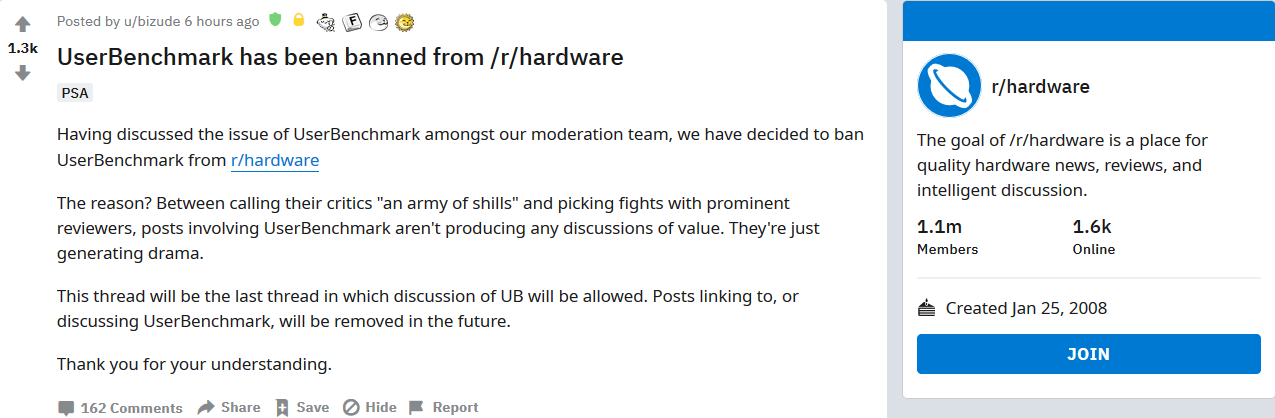Open the r/hardware community avatar
Screen dimensions: 1275x418
(949, 86)
